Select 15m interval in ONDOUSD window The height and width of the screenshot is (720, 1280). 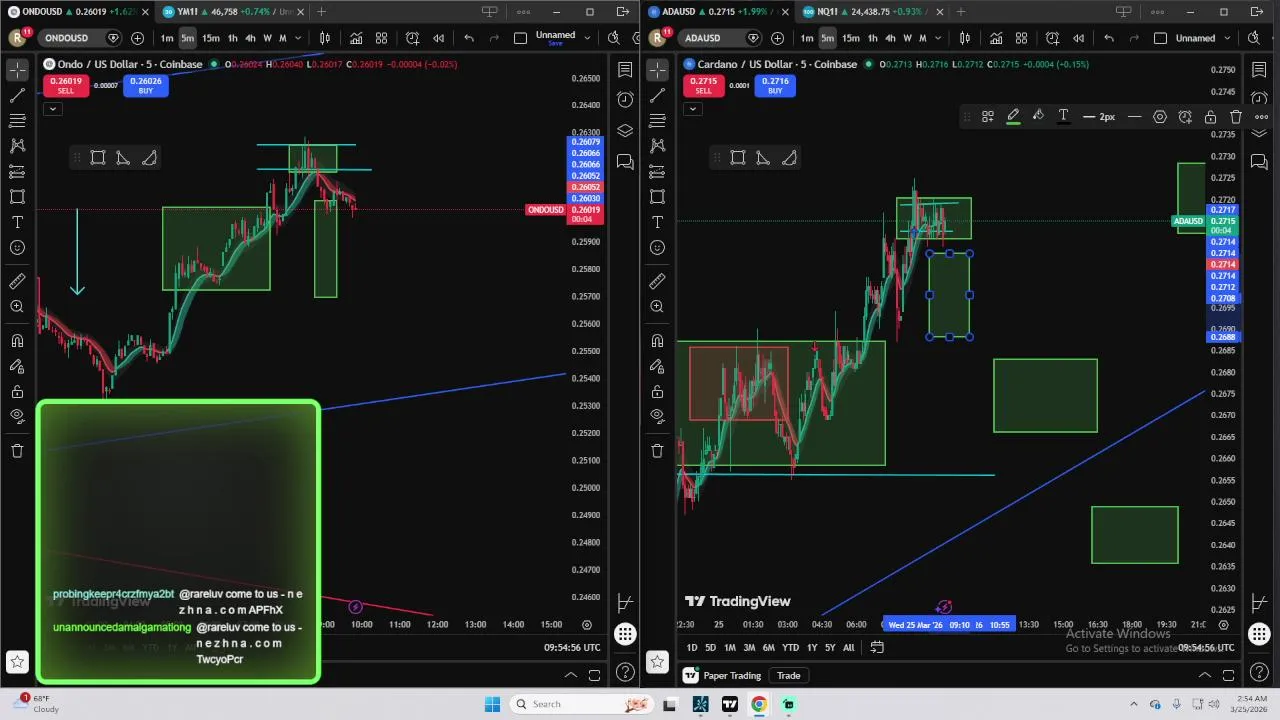click(x=211, y=38)
